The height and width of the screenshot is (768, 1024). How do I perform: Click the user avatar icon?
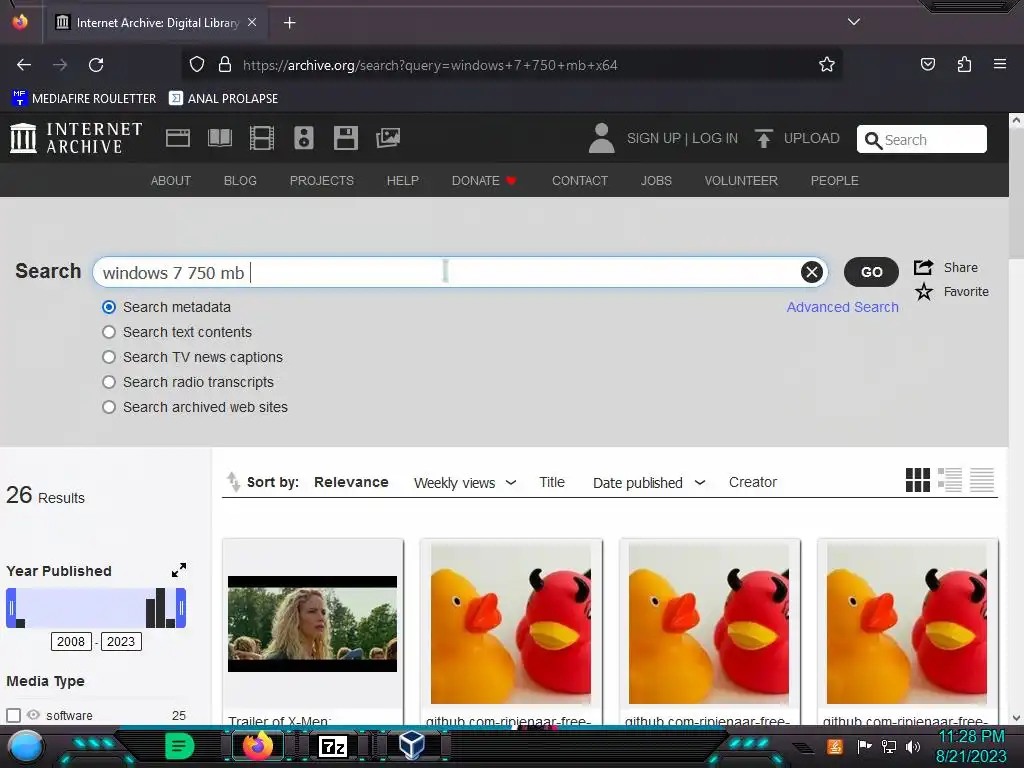601,138
